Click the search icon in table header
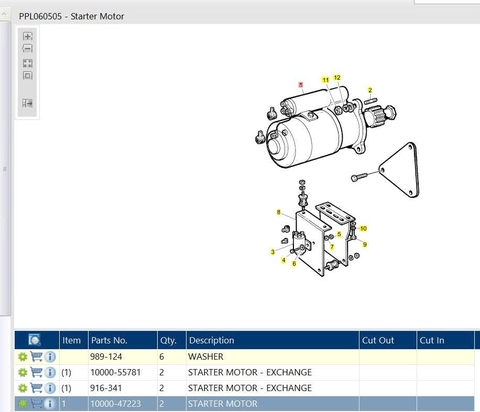 34,340
